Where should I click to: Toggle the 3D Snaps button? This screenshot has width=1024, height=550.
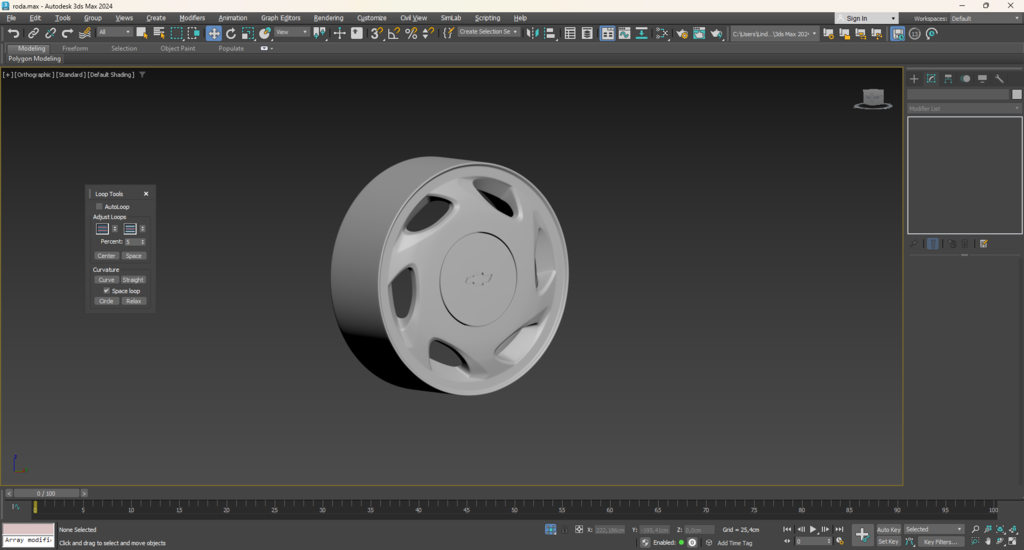tap(376, 33)
